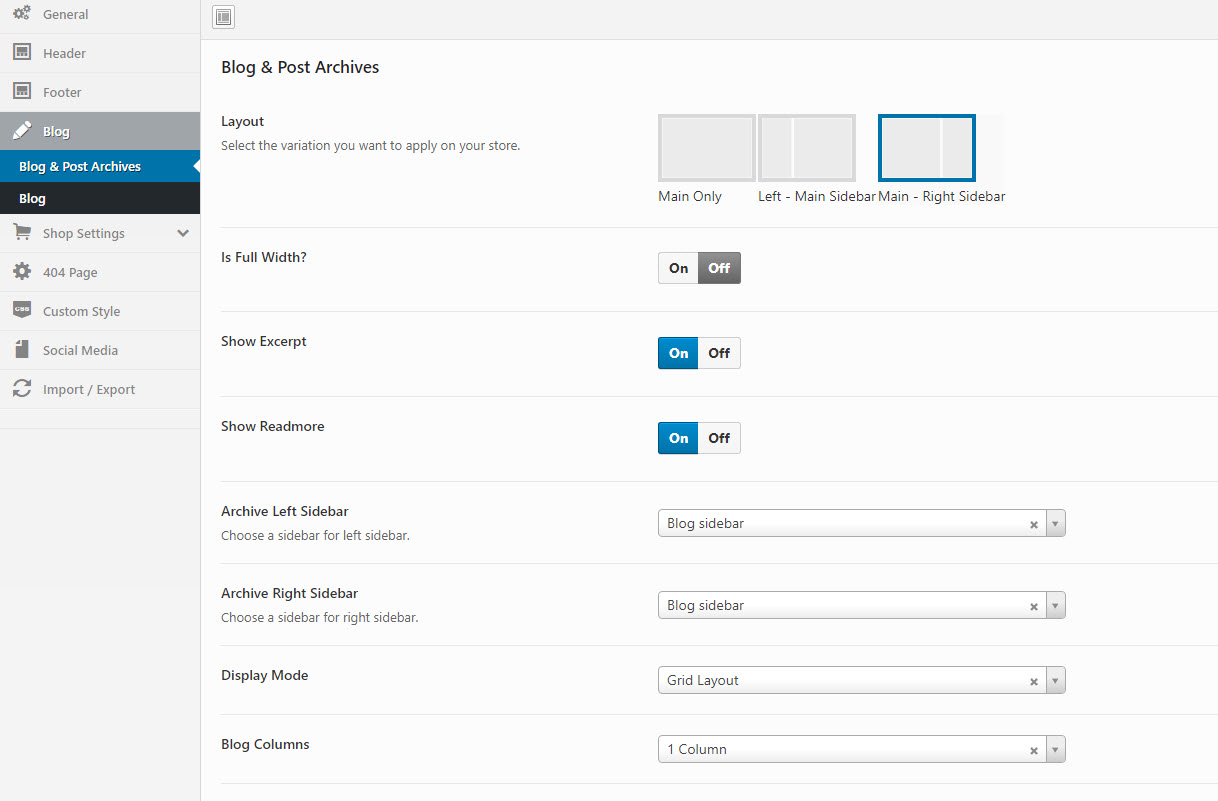
Task: Open the General settings section
Action: coord(100,14)
